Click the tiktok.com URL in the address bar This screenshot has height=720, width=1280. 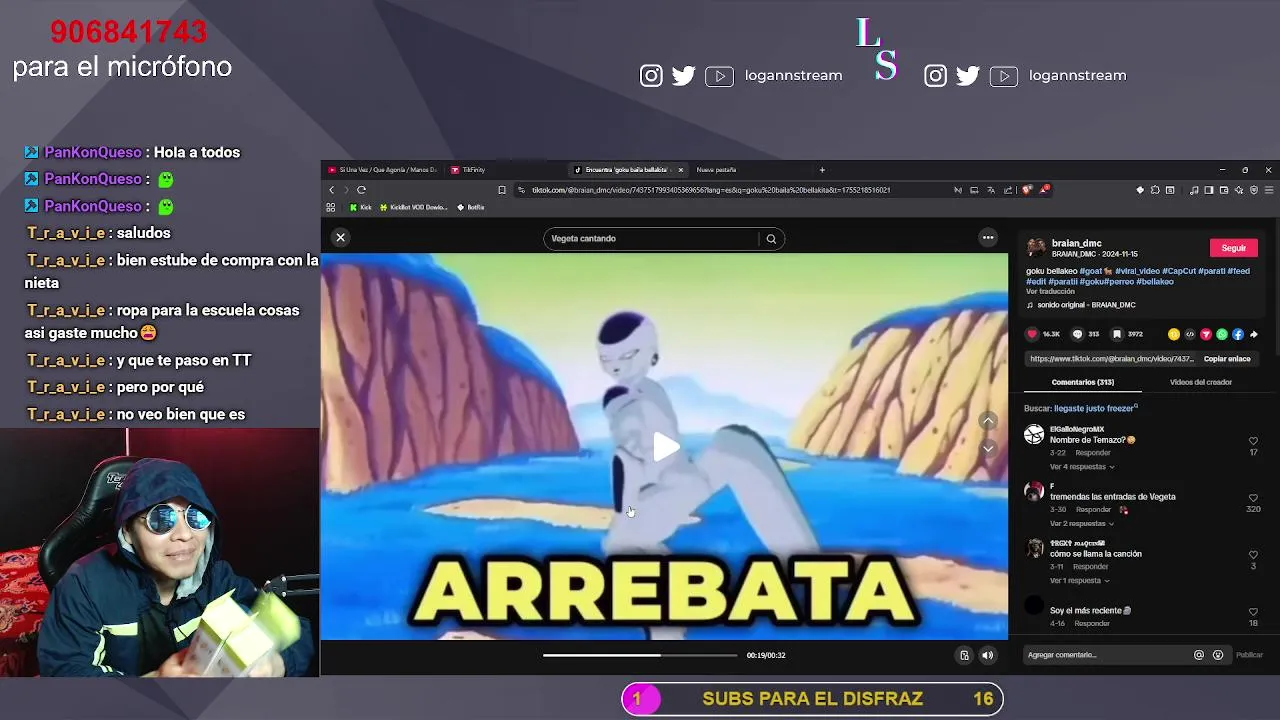(710, 190)
